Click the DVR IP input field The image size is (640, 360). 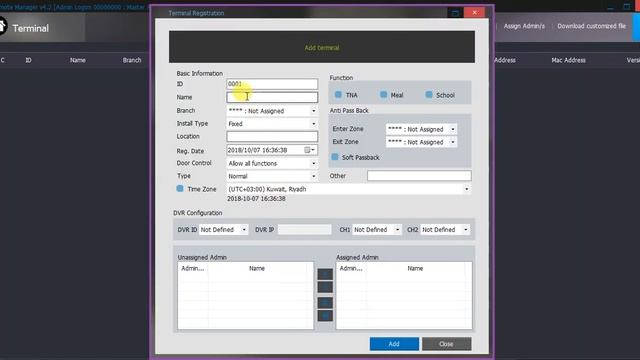point(304,230)
